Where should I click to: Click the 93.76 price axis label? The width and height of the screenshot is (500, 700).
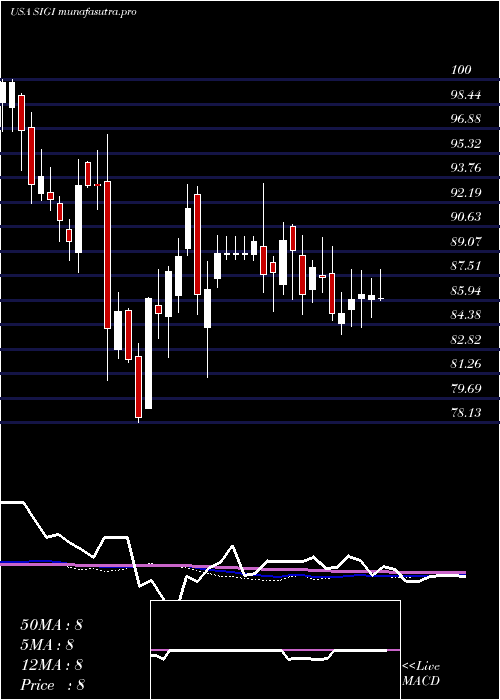[465, 168]
